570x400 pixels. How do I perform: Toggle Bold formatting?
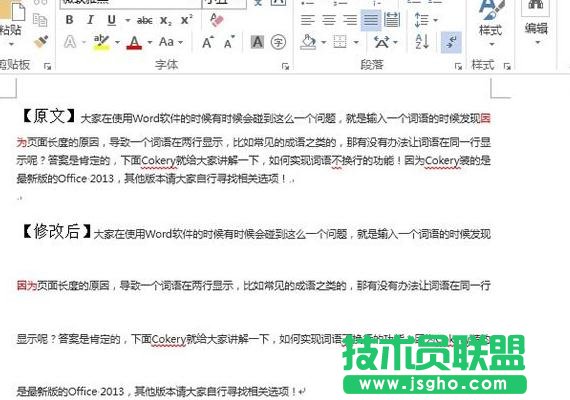coord(69,20)
